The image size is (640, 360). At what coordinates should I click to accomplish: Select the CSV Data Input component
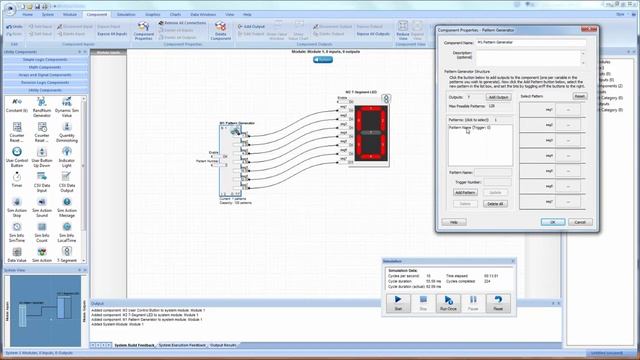coord(42,182)
